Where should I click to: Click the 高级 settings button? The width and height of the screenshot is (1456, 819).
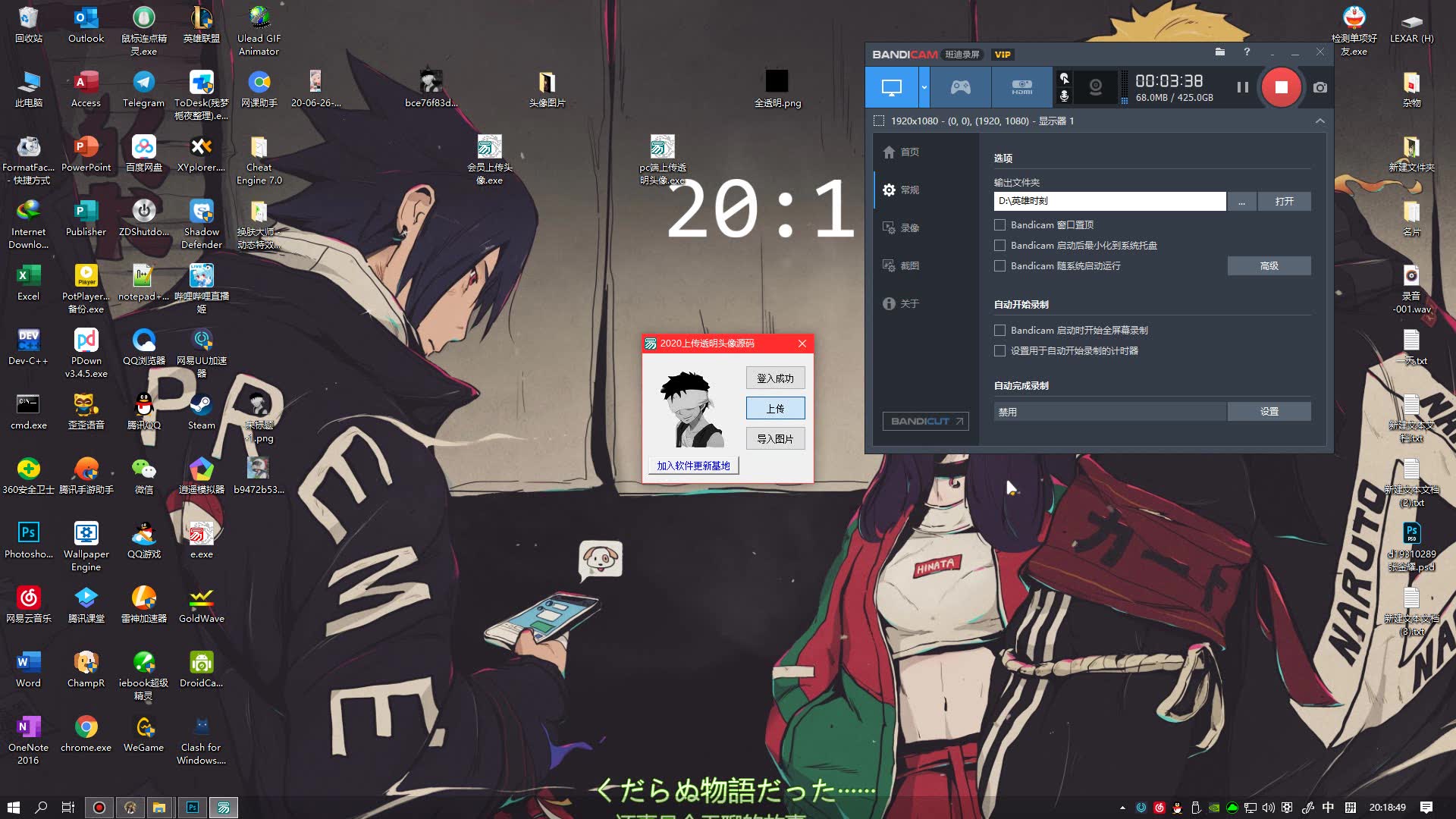[x=1270, y=266]
